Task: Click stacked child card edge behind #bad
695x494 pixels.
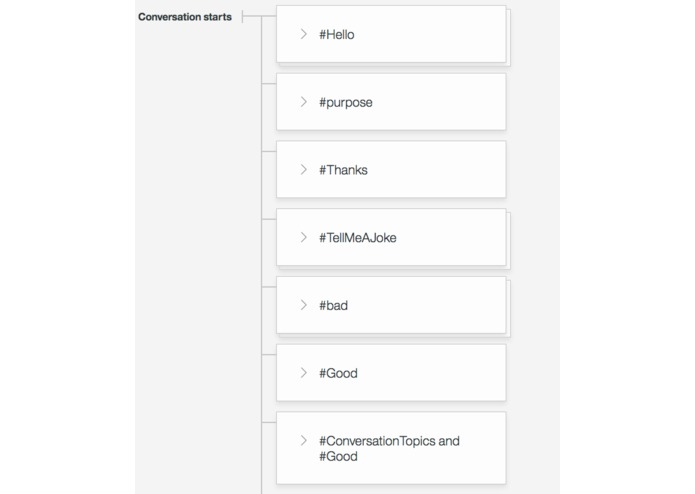Action: click(x=508, y=309)
